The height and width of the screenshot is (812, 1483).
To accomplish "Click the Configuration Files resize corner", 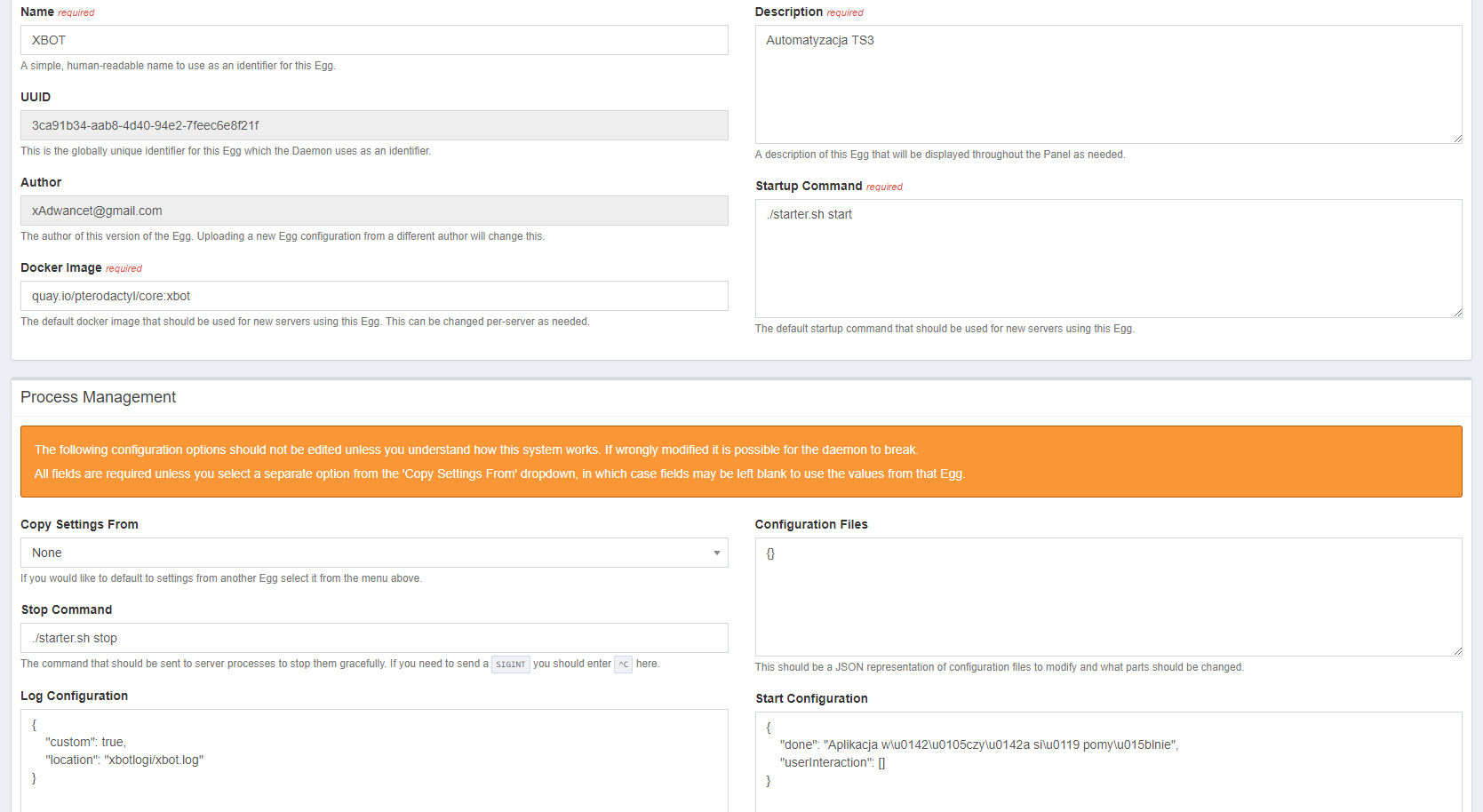I will 1457,651.
